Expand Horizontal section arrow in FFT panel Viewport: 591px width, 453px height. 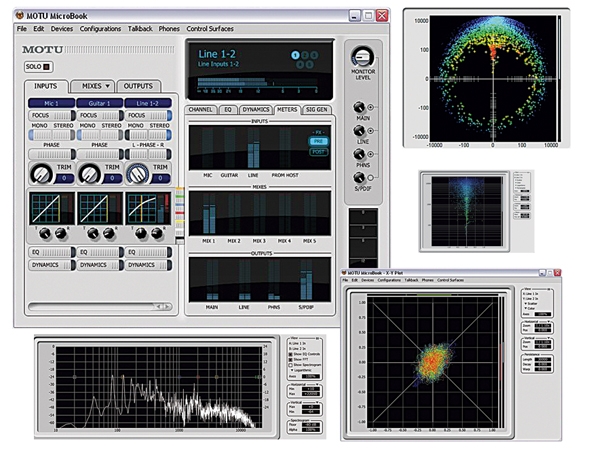point(318,384)
